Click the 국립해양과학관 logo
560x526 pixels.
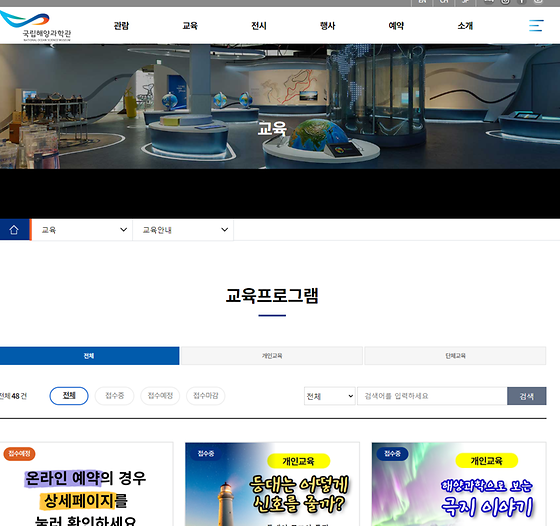click(x=36, y=26)
